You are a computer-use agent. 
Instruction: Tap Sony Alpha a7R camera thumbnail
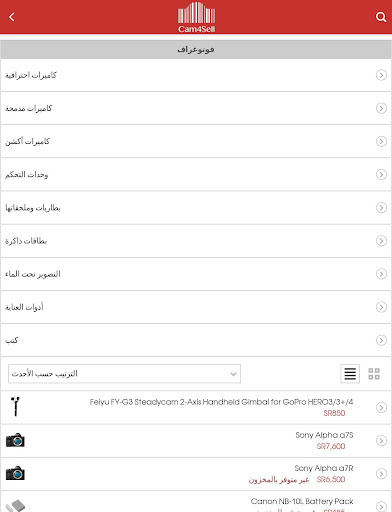coord(15,473)
